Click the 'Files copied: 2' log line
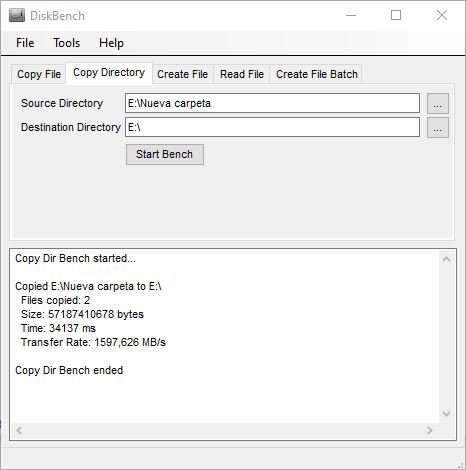Screen dimensions: 466x470 [55, 300]
